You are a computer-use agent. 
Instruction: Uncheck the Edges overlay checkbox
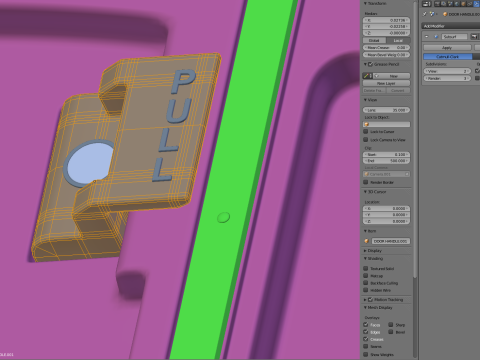(x=366, y=332)
